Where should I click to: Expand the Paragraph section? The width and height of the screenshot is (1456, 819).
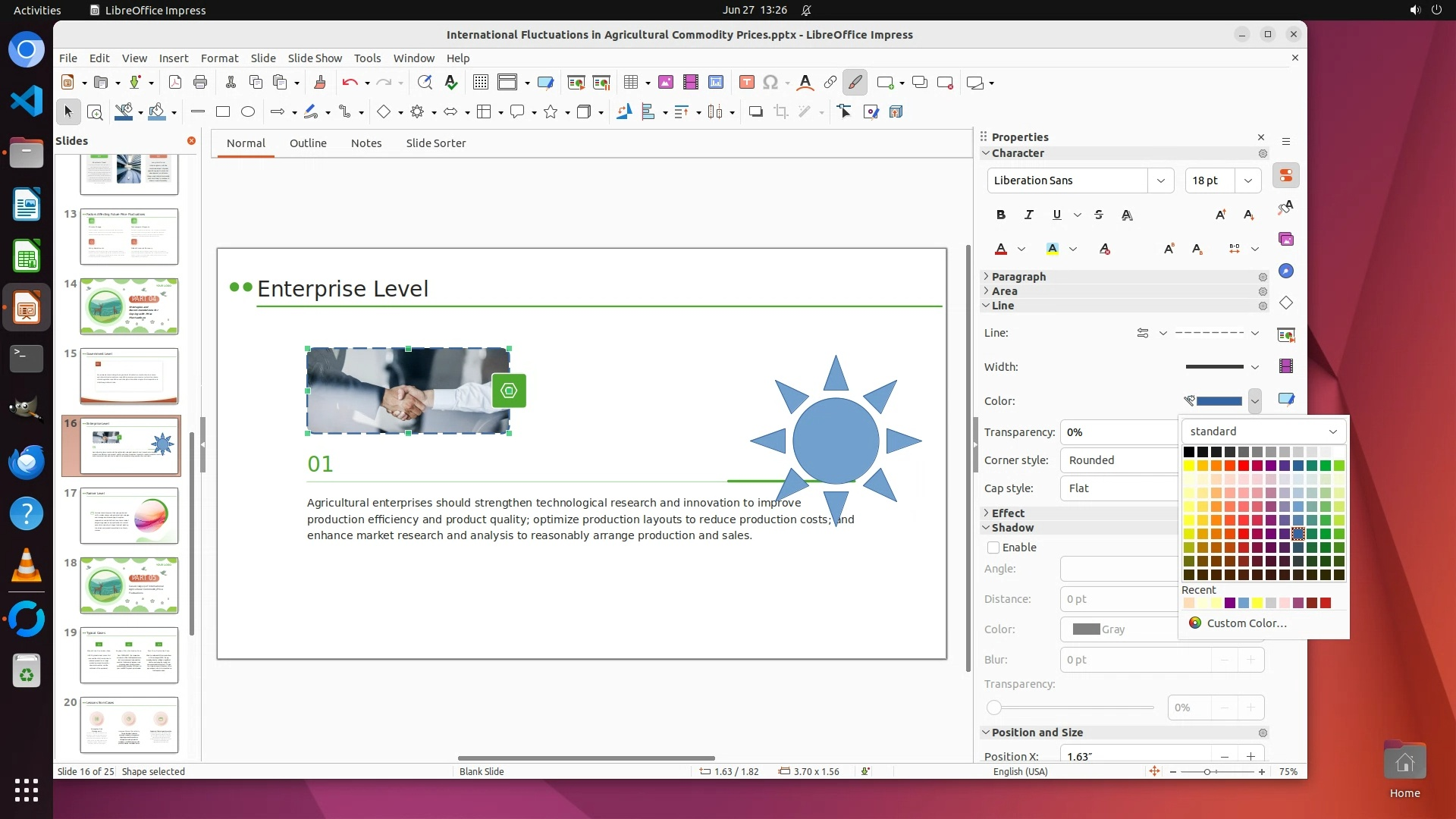[1018, 277]
